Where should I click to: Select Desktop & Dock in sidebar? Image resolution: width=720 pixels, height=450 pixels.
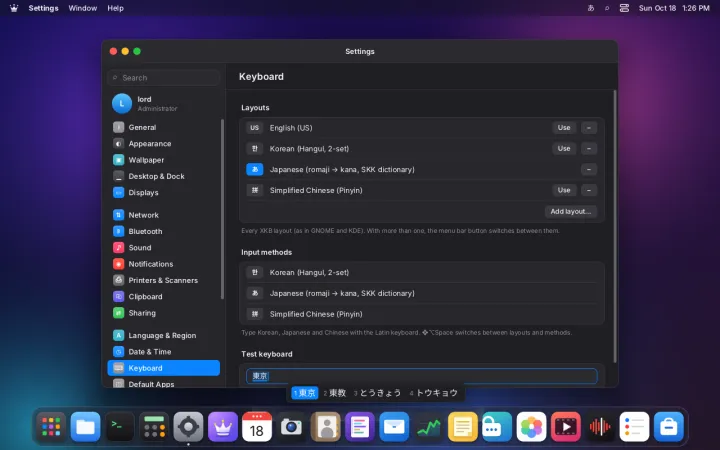click(163, 176)
